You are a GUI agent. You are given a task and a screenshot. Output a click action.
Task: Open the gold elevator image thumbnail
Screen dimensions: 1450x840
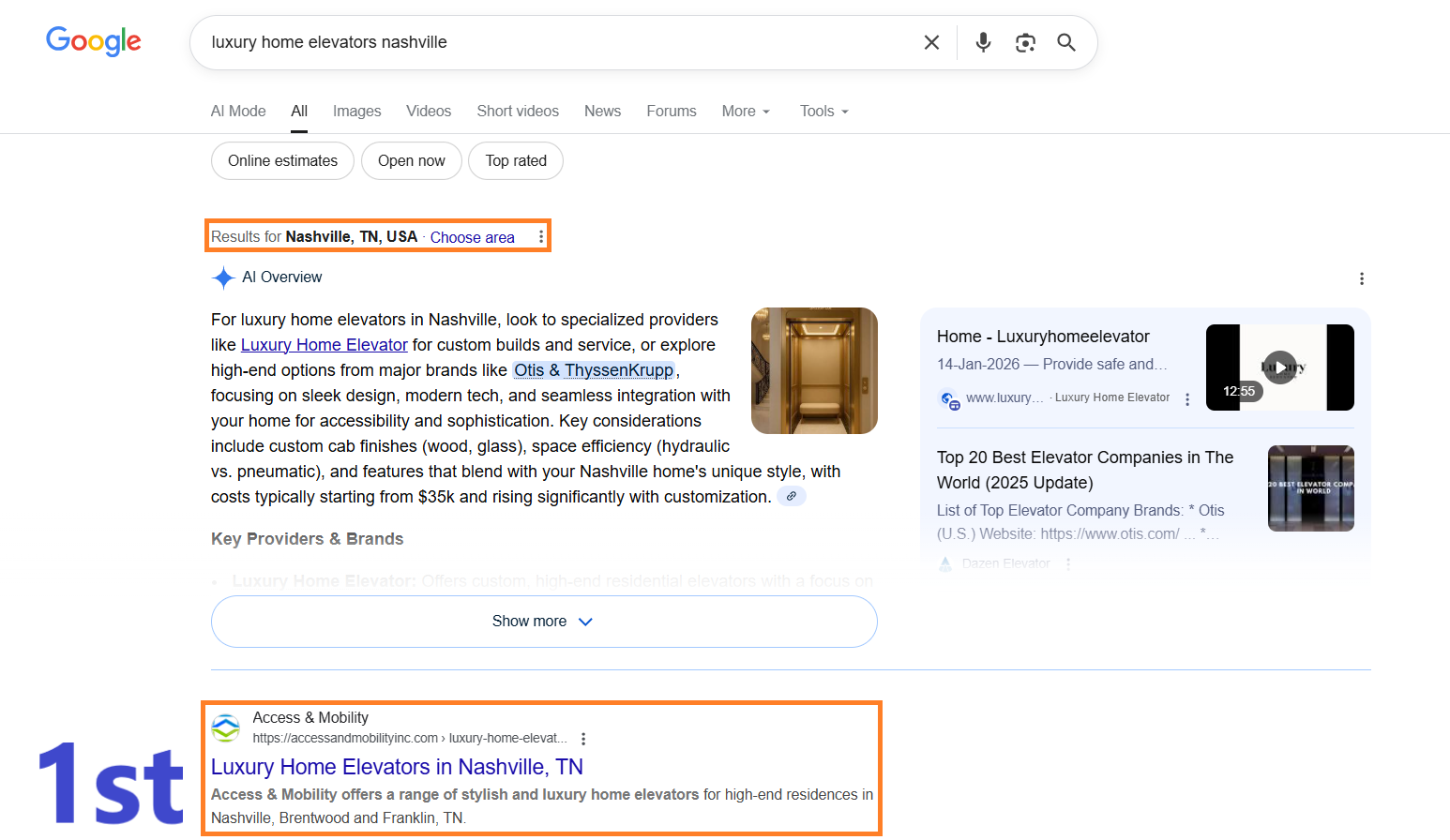[x=814, y=370]
